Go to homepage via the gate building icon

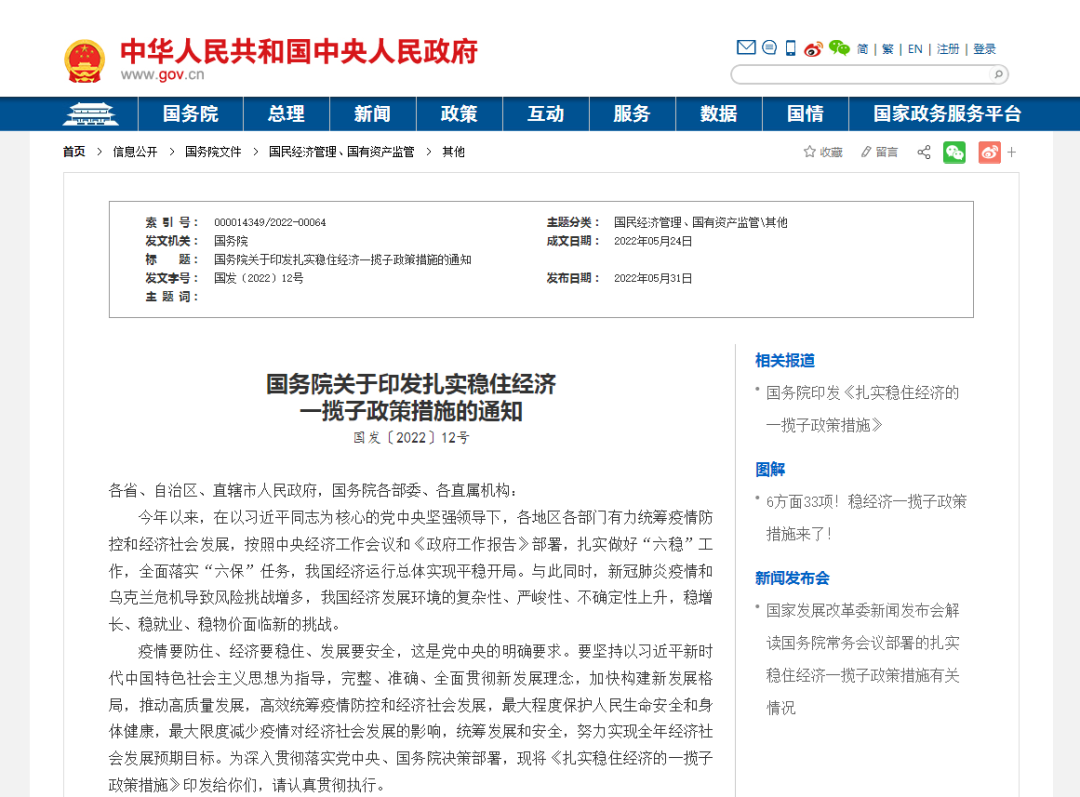click(90, 114)
